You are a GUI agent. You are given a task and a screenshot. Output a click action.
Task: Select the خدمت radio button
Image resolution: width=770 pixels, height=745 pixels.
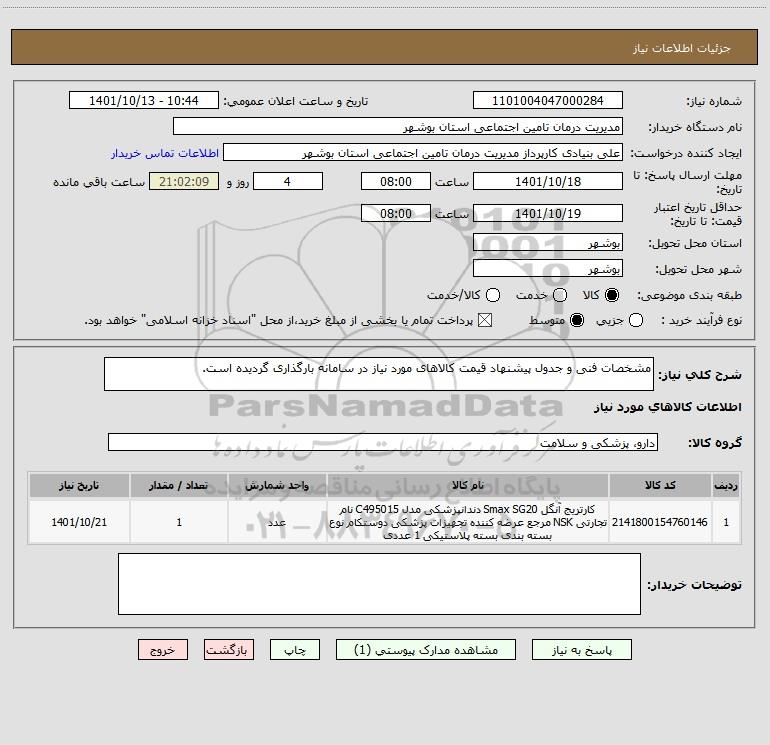(x=560, y=295)
